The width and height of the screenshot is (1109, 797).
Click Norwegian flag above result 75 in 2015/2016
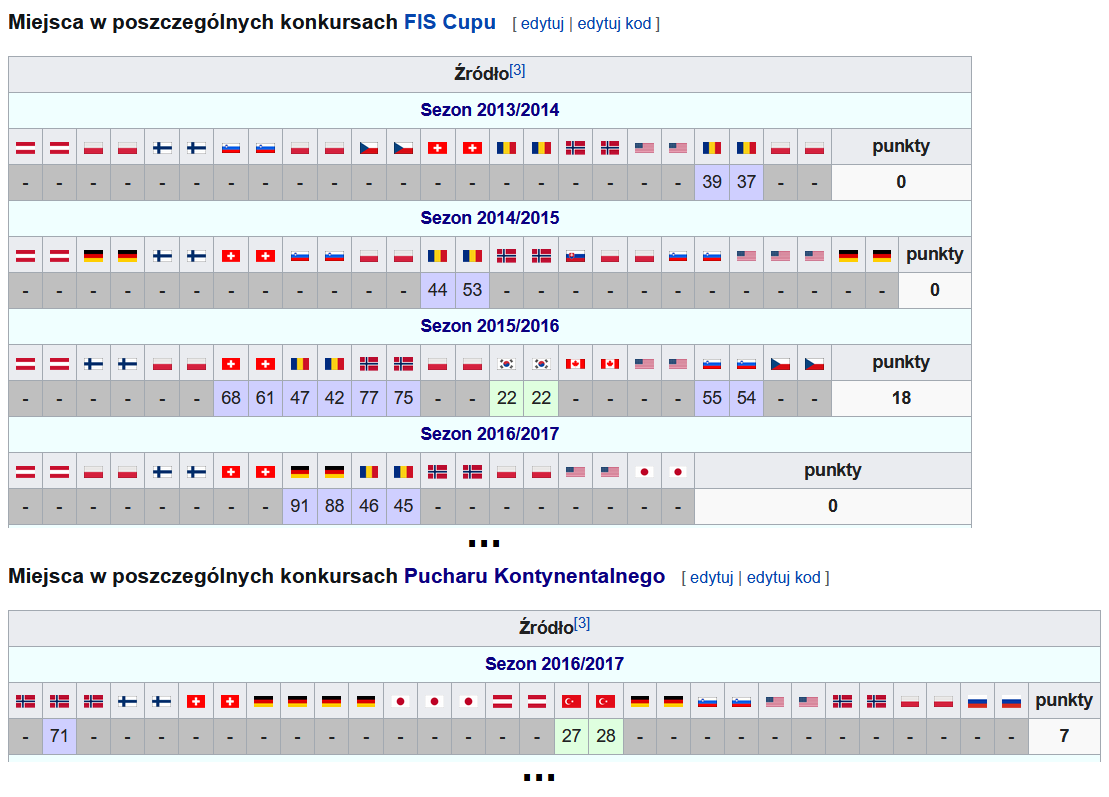pyautogui.click(x=403, y=364)
